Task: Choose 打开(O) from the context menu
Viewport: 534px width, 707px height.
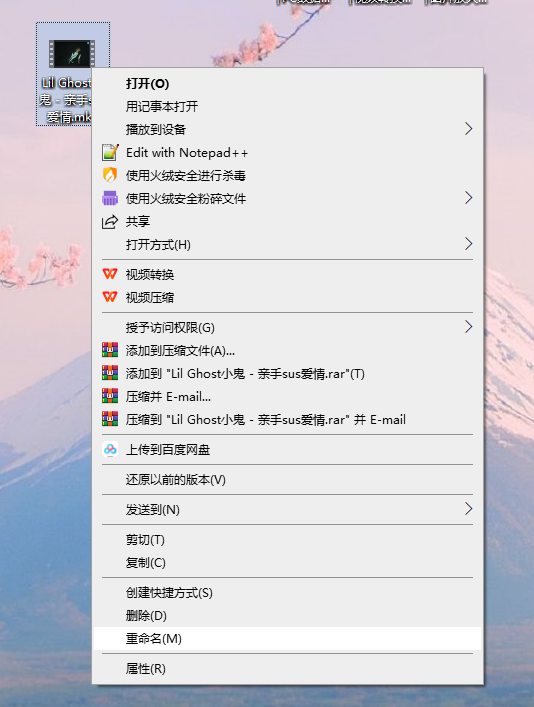Action: (x=287, y=83)
